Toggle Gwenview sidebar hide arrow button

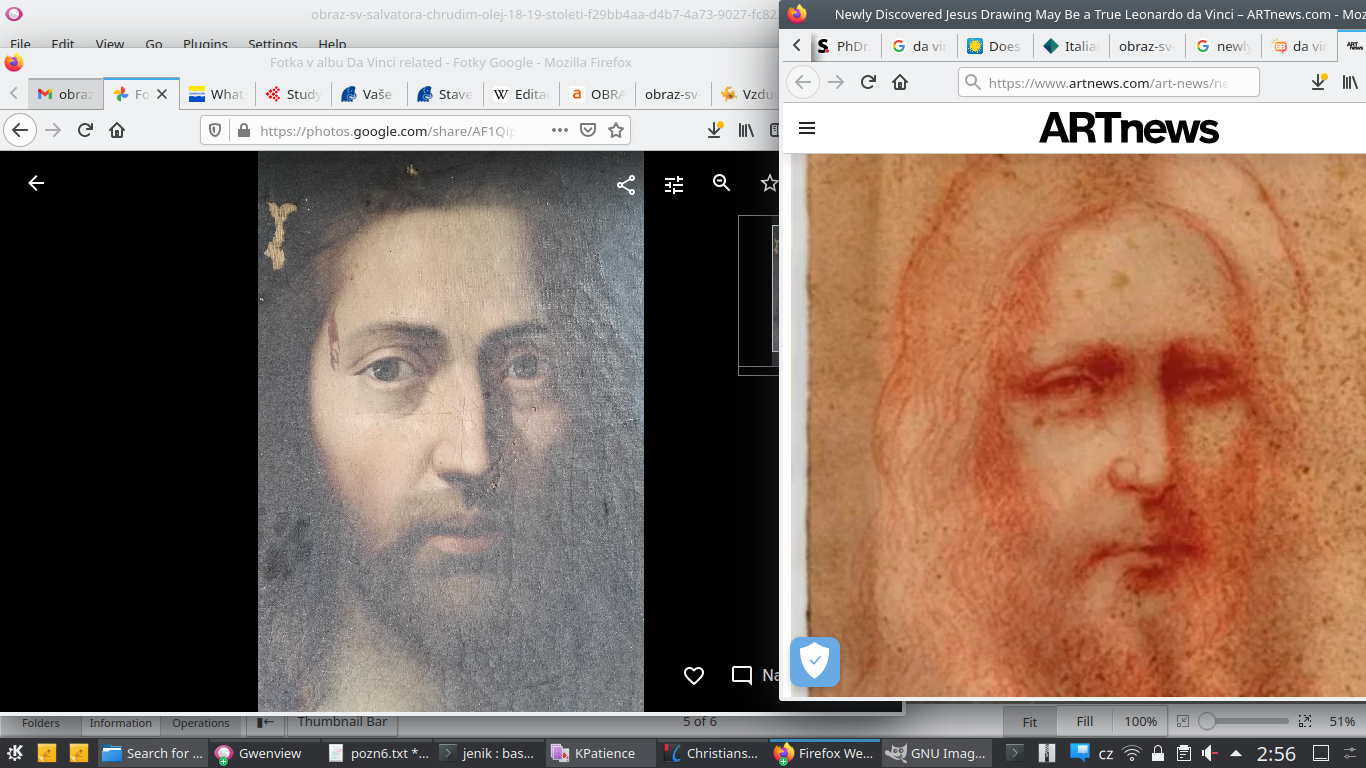pyautogui.click(x=265, y=722)
